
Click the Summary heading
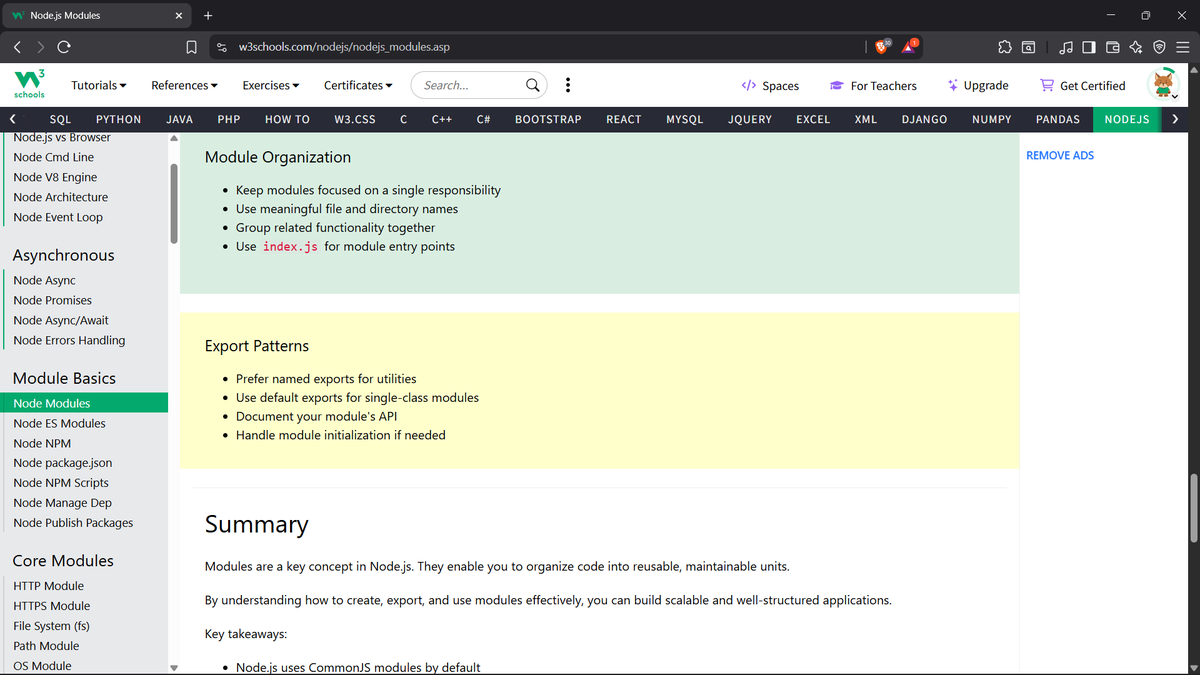click(257, 524)
